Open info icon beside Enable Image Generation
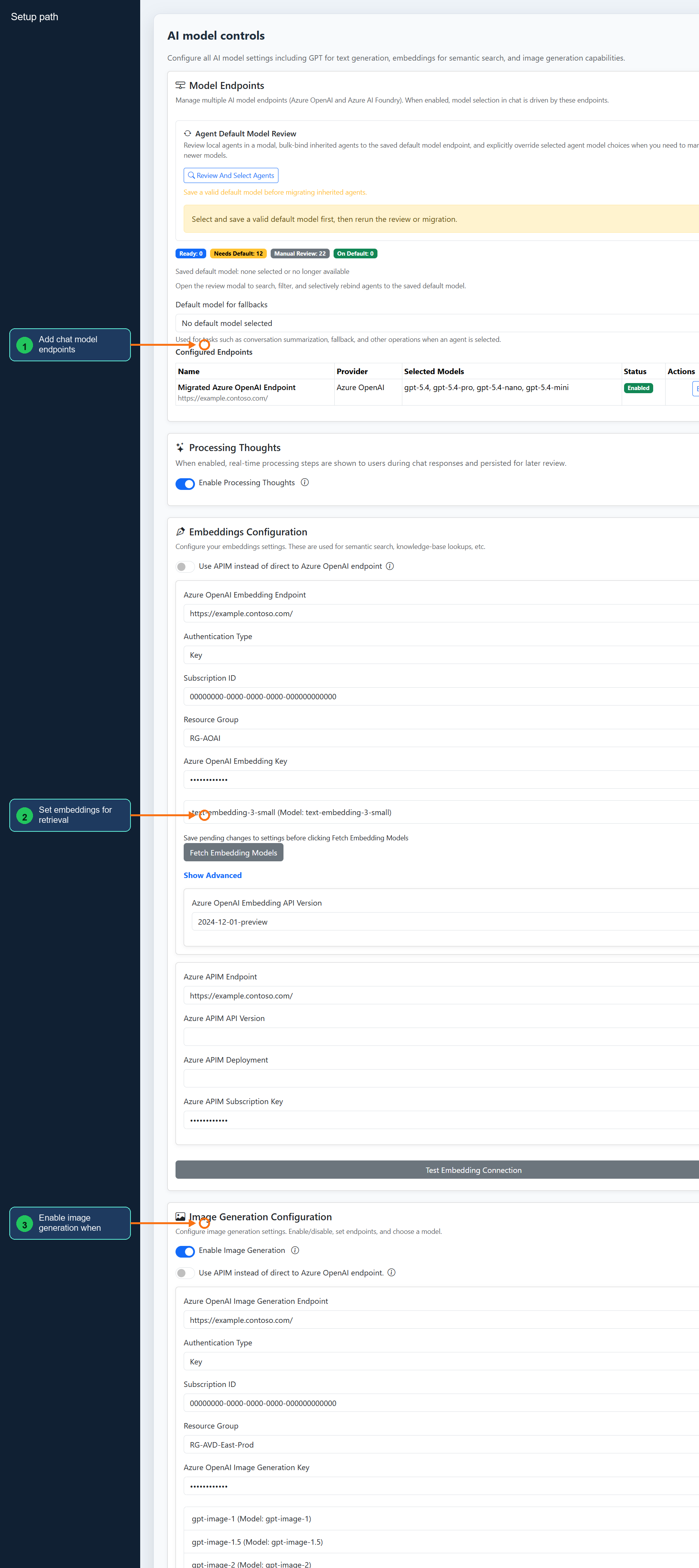699x1568 pixels. [x=295, y=1250]
